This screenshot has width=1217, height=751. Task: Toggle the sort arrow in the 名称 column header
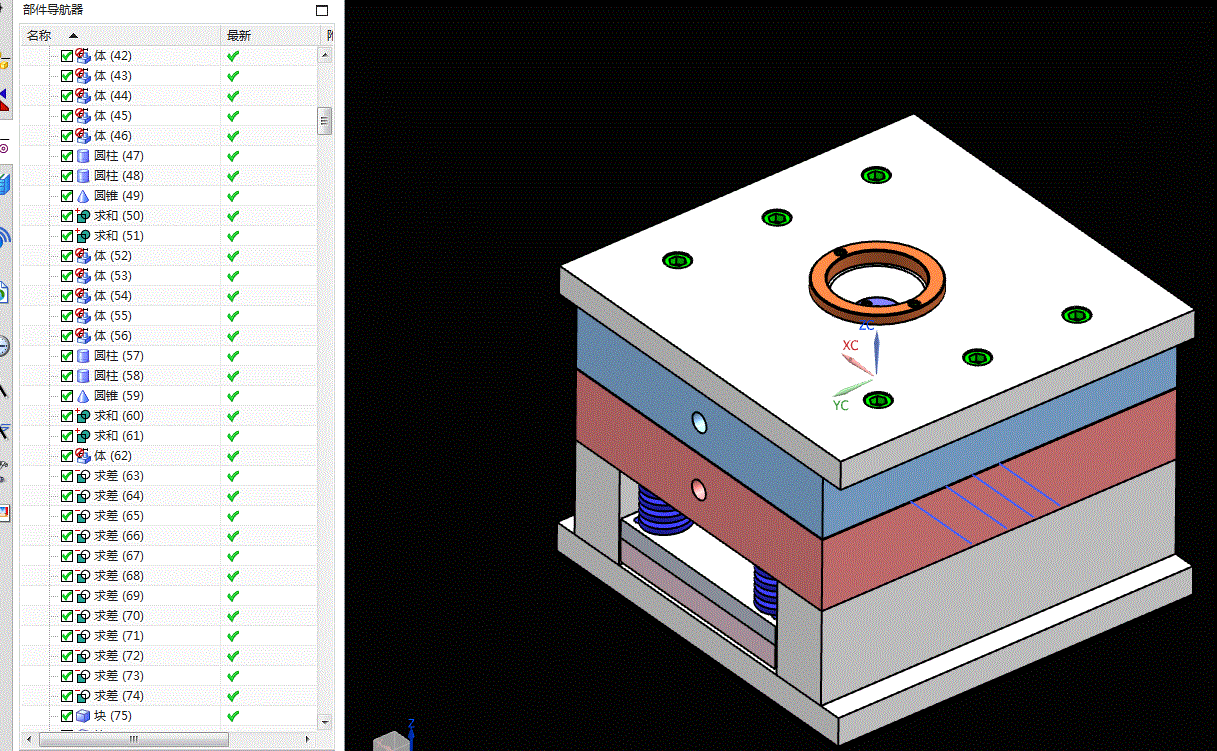(x=73, y=36)
